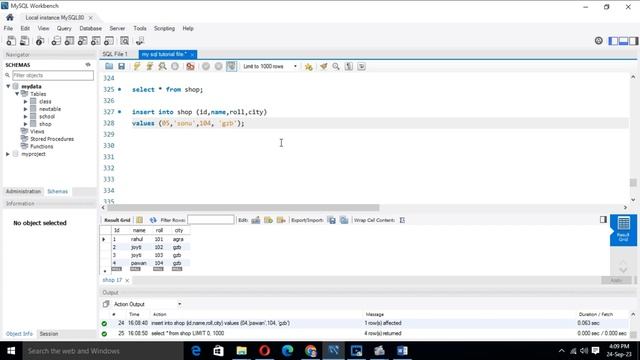Viewport: 640px width, 360px height.
Task: Click create new table toolbar icon
Action: [69, 41]
